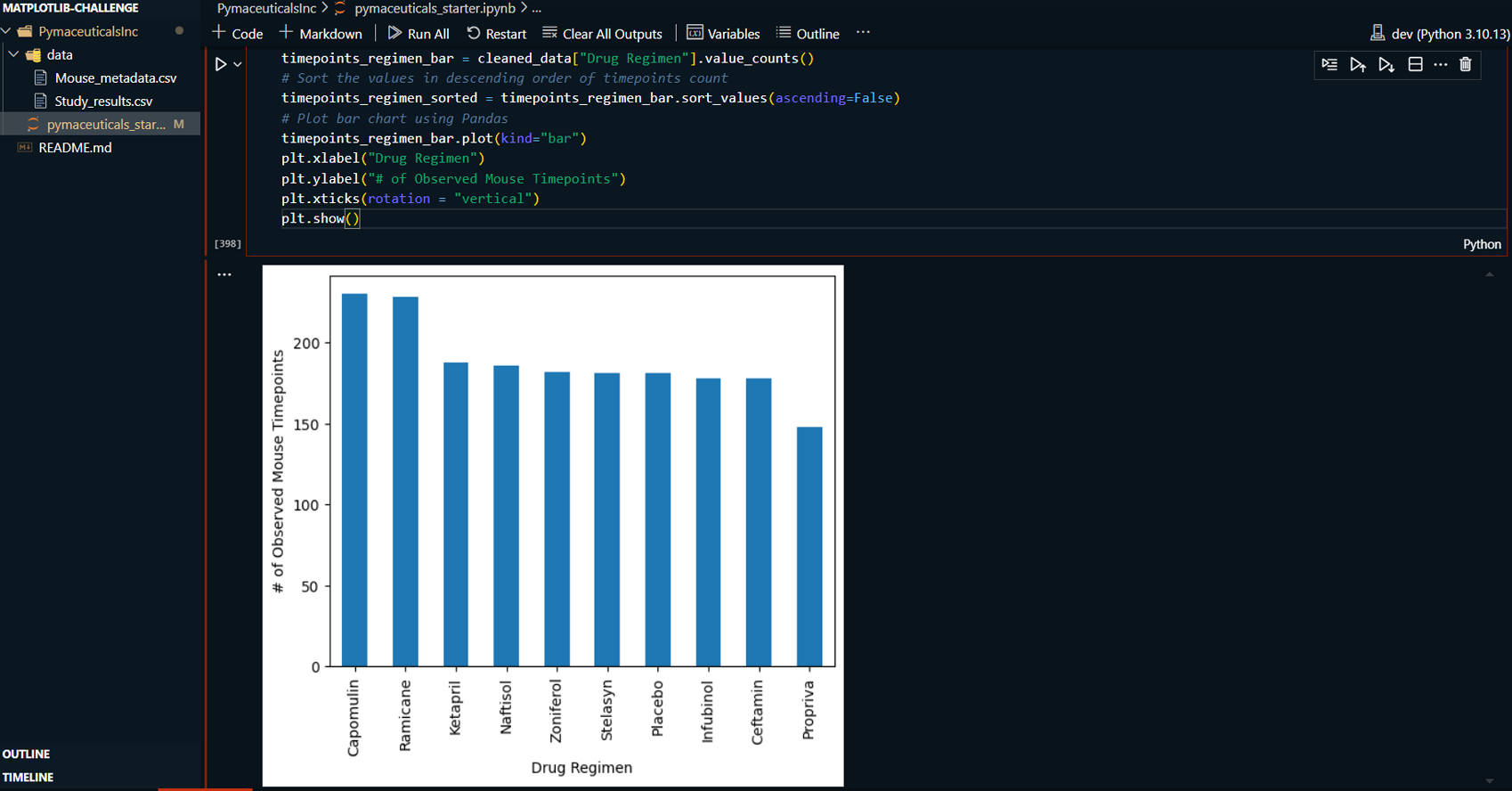Split the cell using cell toolbar icon
The width and height of the screenshot is (1512, 791).
tap(1415, 64)
